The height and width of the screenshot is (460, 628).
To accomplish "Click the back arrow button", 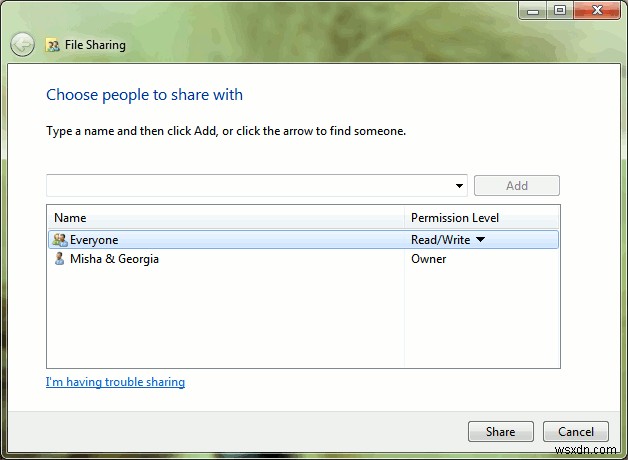I will (x=22, y=44).
